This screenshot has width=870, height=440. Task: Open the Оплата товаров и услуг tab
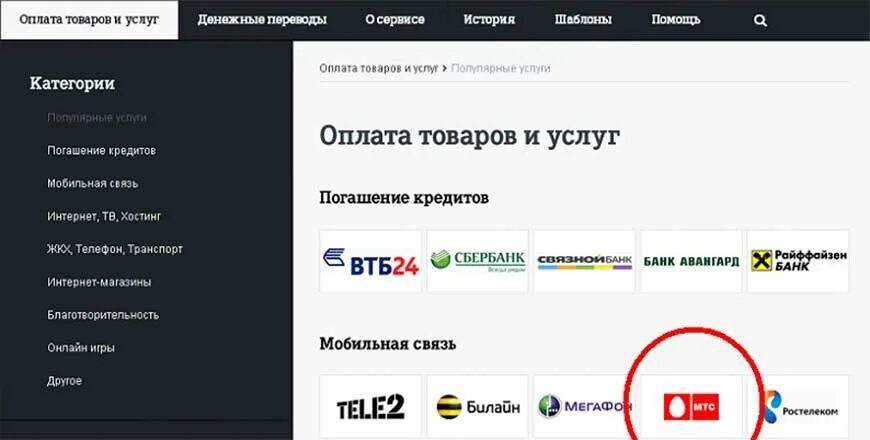click(x=89, y=20)
